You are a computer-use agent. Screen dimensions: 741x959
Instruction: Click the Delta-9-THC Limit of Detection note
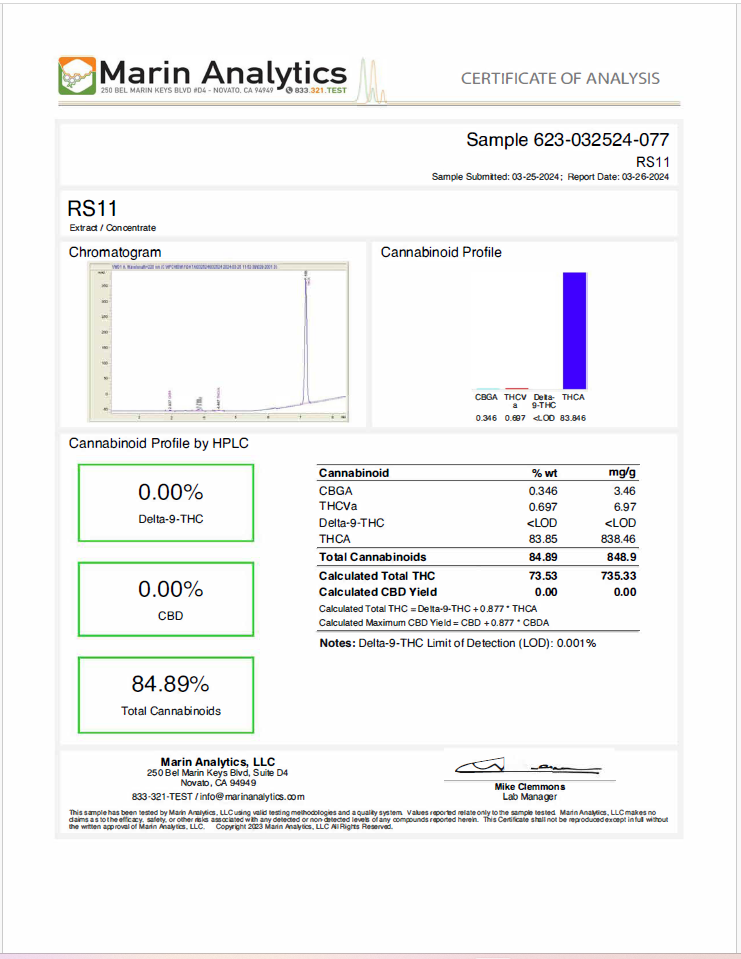click(458, 643)
